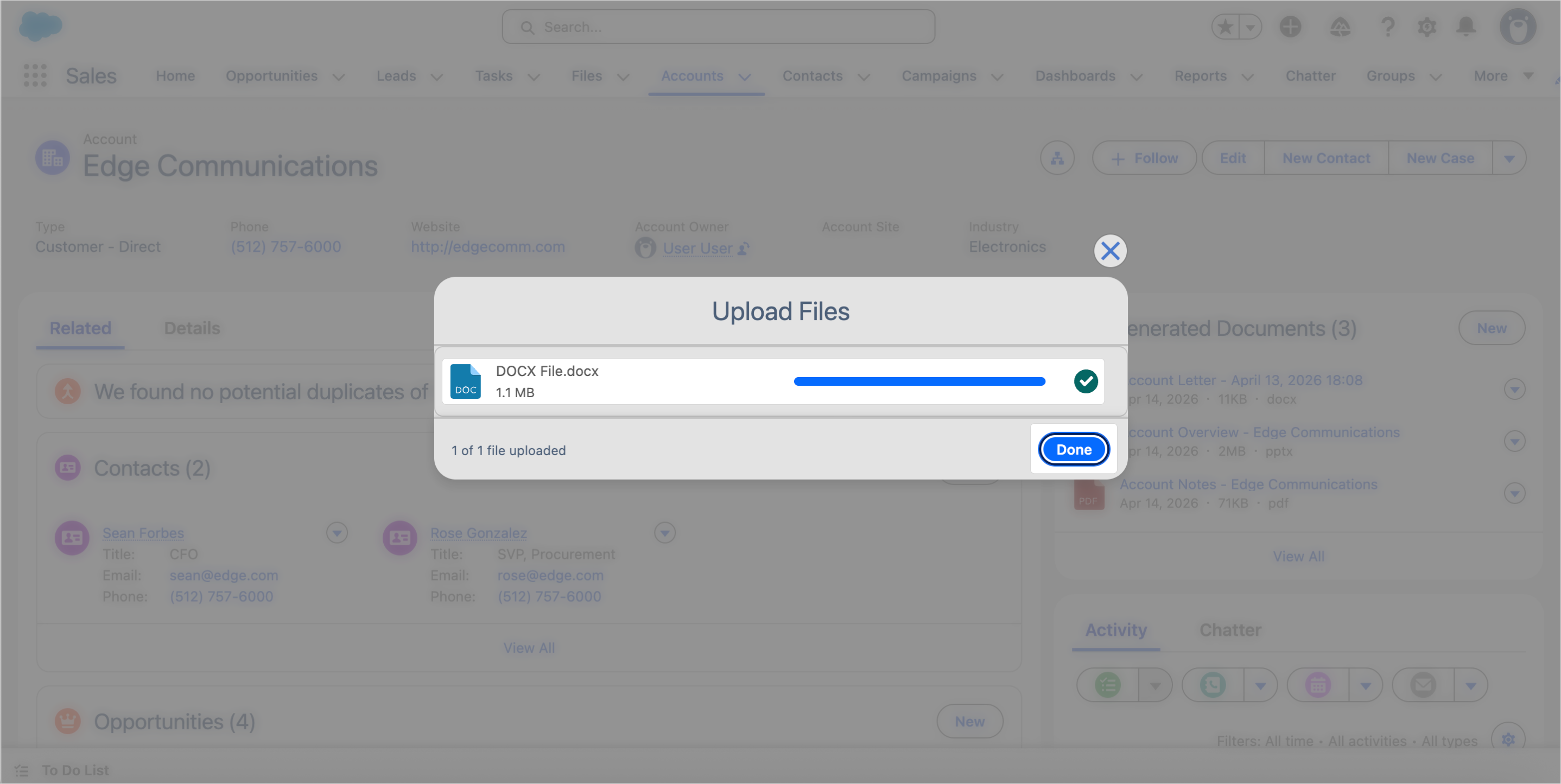Click the New Event calendar icon
Viewport: 1561px width, 784px height.
tap(1317, 685)
